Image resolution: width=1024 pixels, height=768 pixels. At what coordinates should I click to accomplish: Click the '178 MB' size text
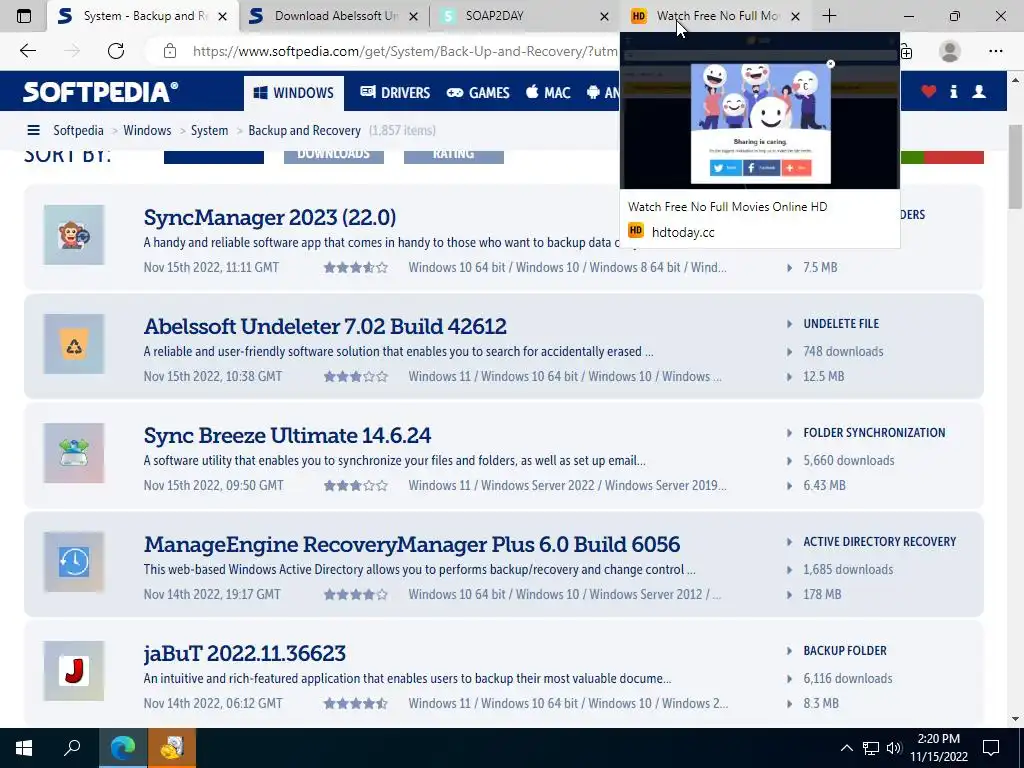tap(822, 594)
